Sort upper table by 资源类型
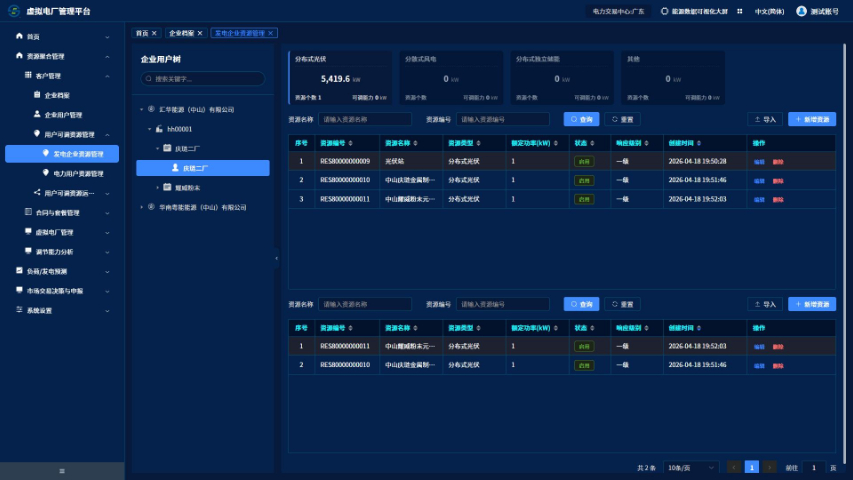853x480 pixels. click(478, 143)
